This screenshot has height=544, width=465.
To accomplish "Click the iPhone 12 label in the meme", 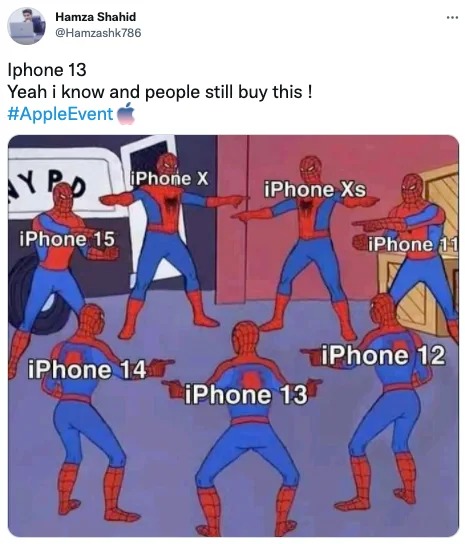I will pyautogui.click(x=383, y=355).
